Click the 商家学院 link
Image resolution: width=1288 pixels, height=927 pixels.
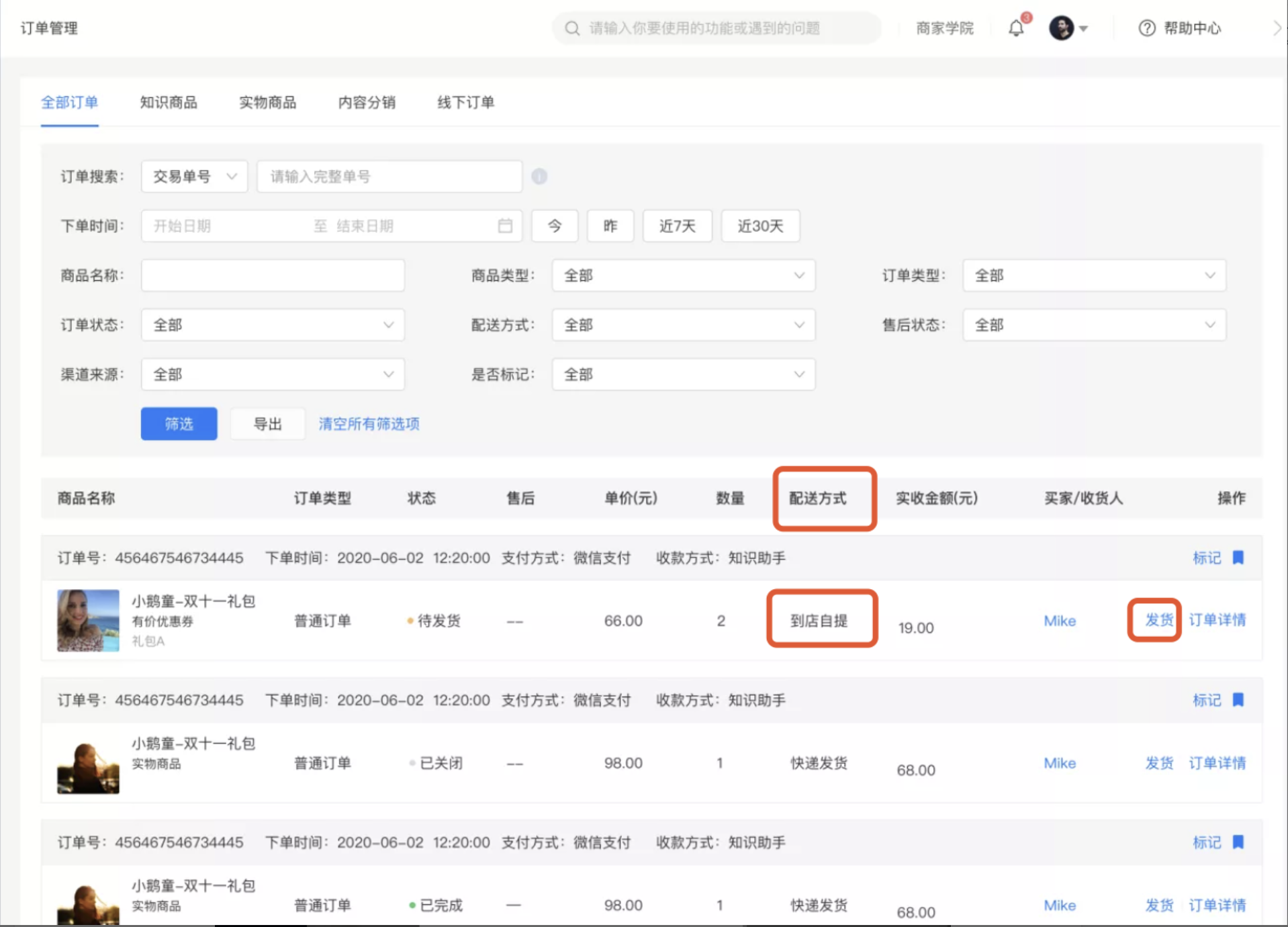(945, 28)
